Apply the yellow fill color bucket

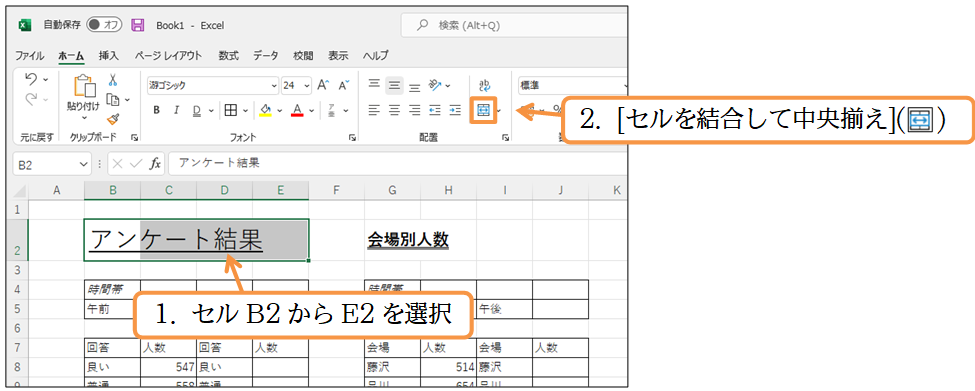pyautogui.click(x=266, y=111)
